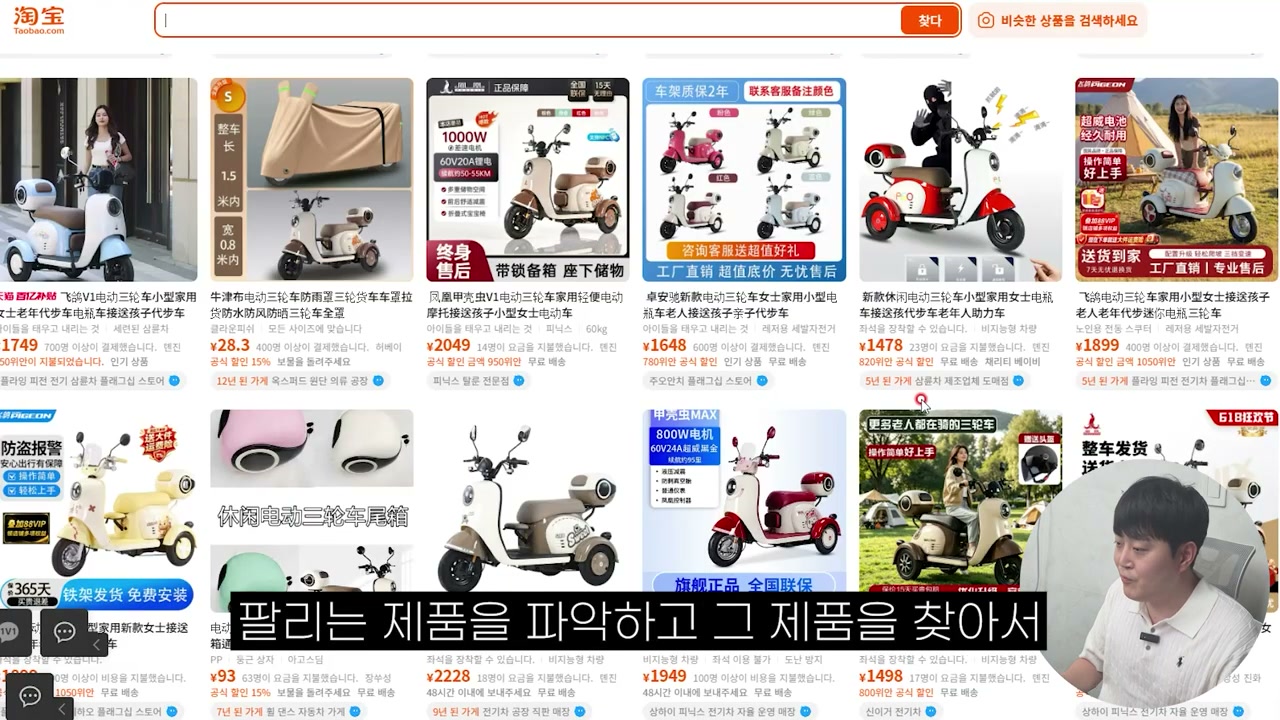Click 공식 할인 15% label under ¥28.3
Viewport: 1280px width, 720px height.
click(240, 362)
